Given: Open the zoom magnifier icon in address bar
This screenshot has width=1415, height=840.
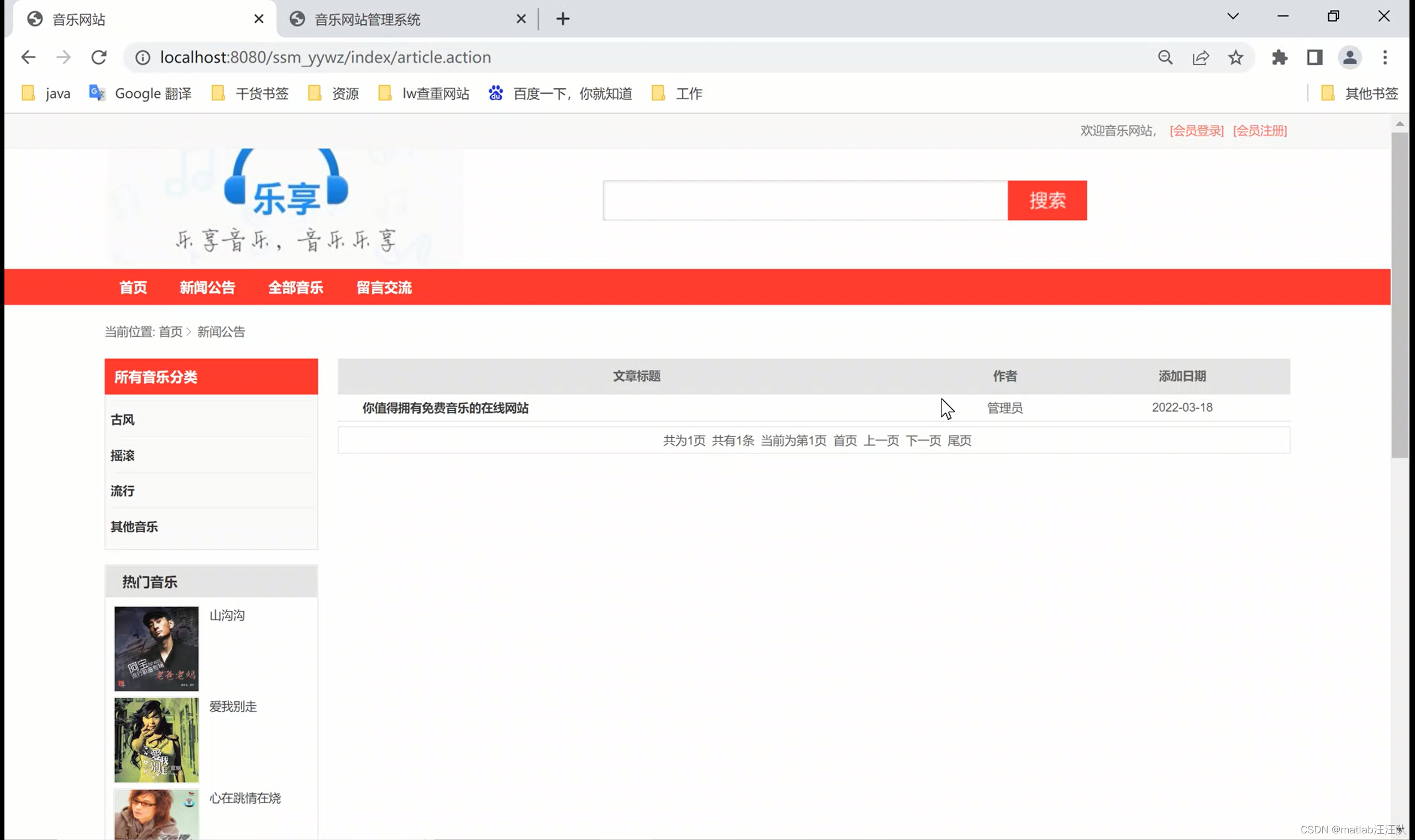Looking at the screenshot, I should [1165, 57].
